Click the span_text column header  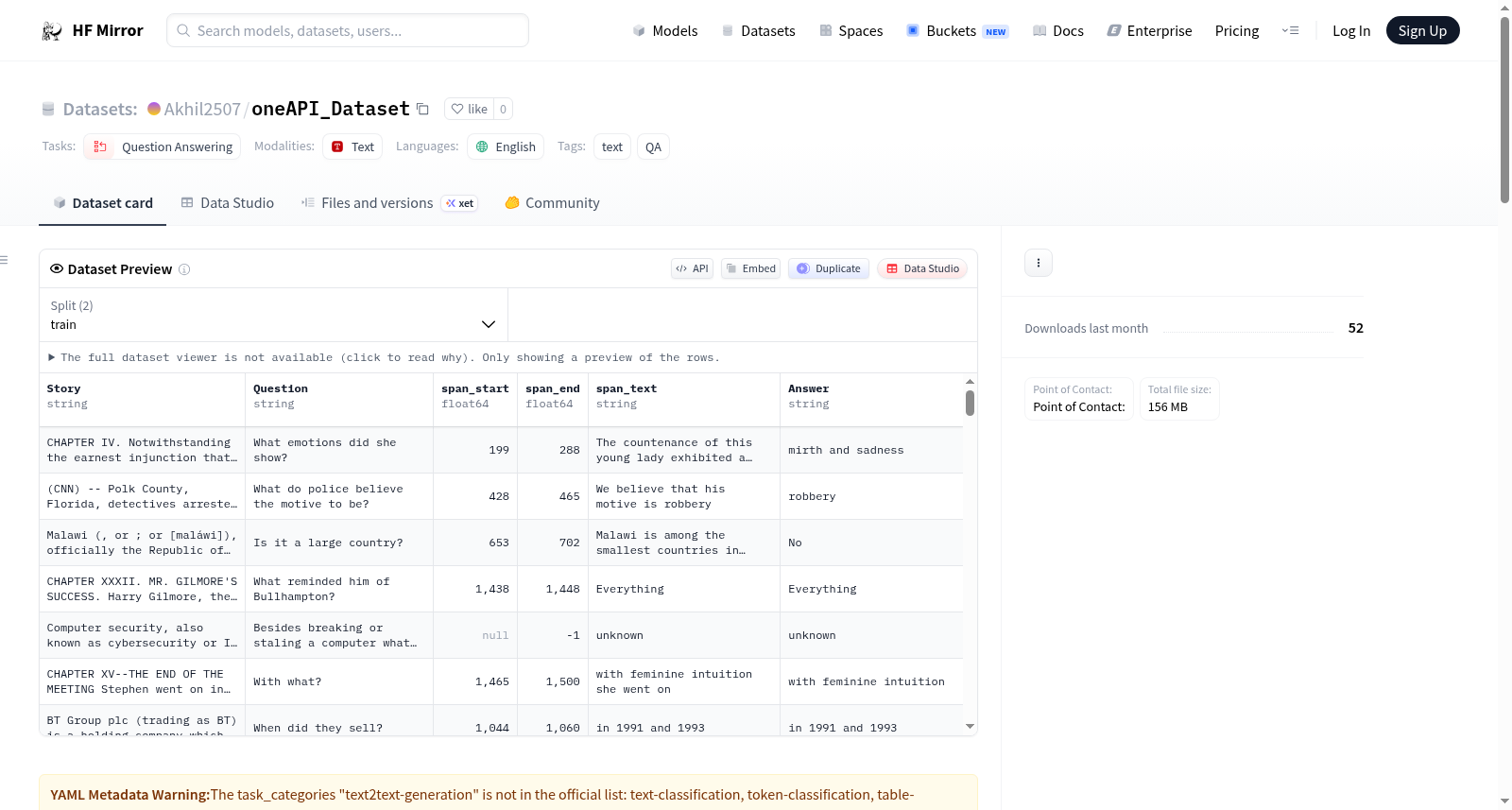coord(684,397)
